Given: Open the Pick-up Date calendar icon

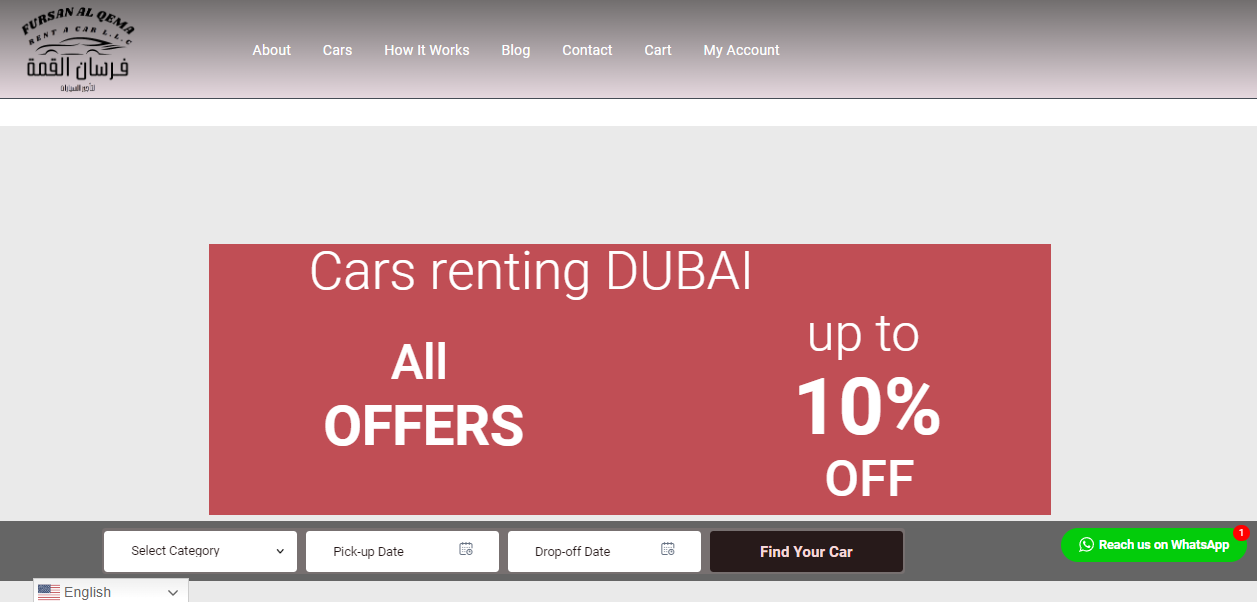Looking at the screenshot, I should coord(466,549).
